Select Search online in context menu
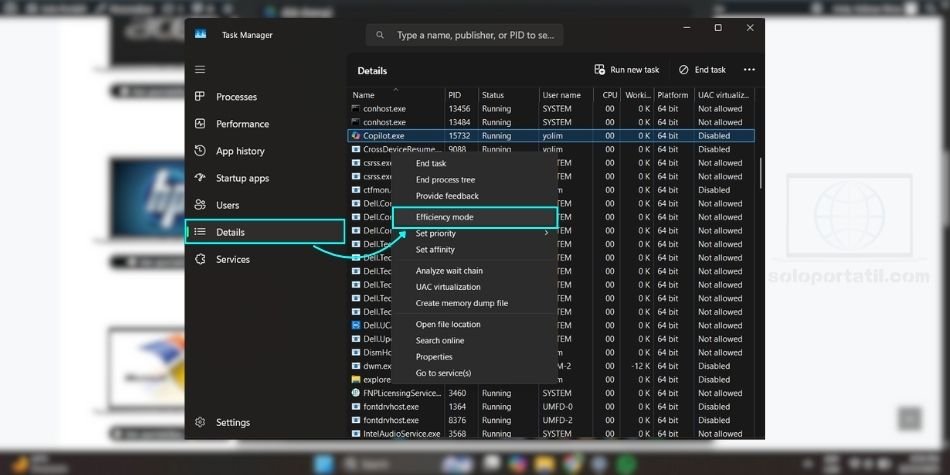 click(x=440, y=340)
